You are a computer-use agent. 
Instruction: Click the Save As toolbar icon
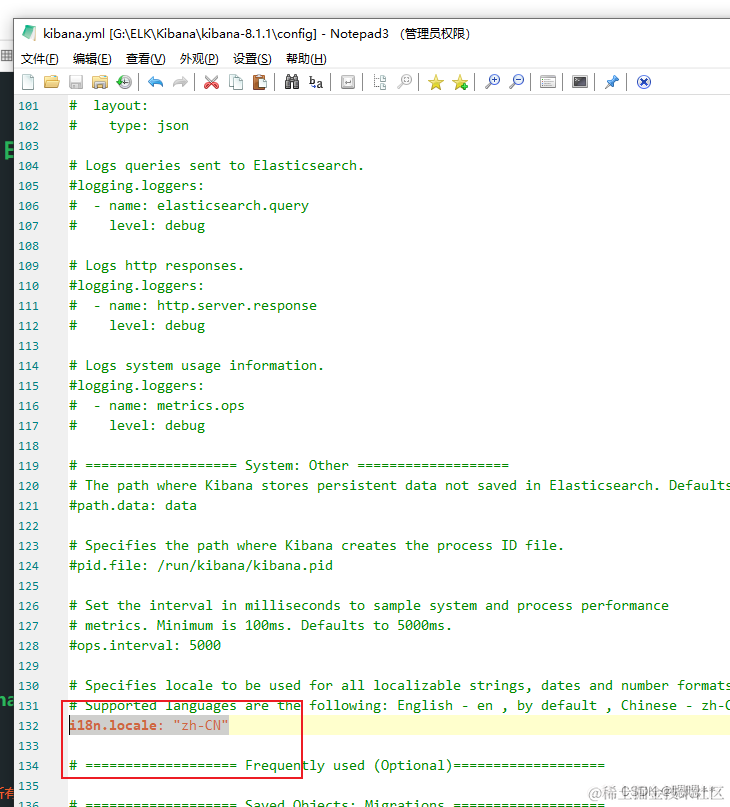coord(100,82)
